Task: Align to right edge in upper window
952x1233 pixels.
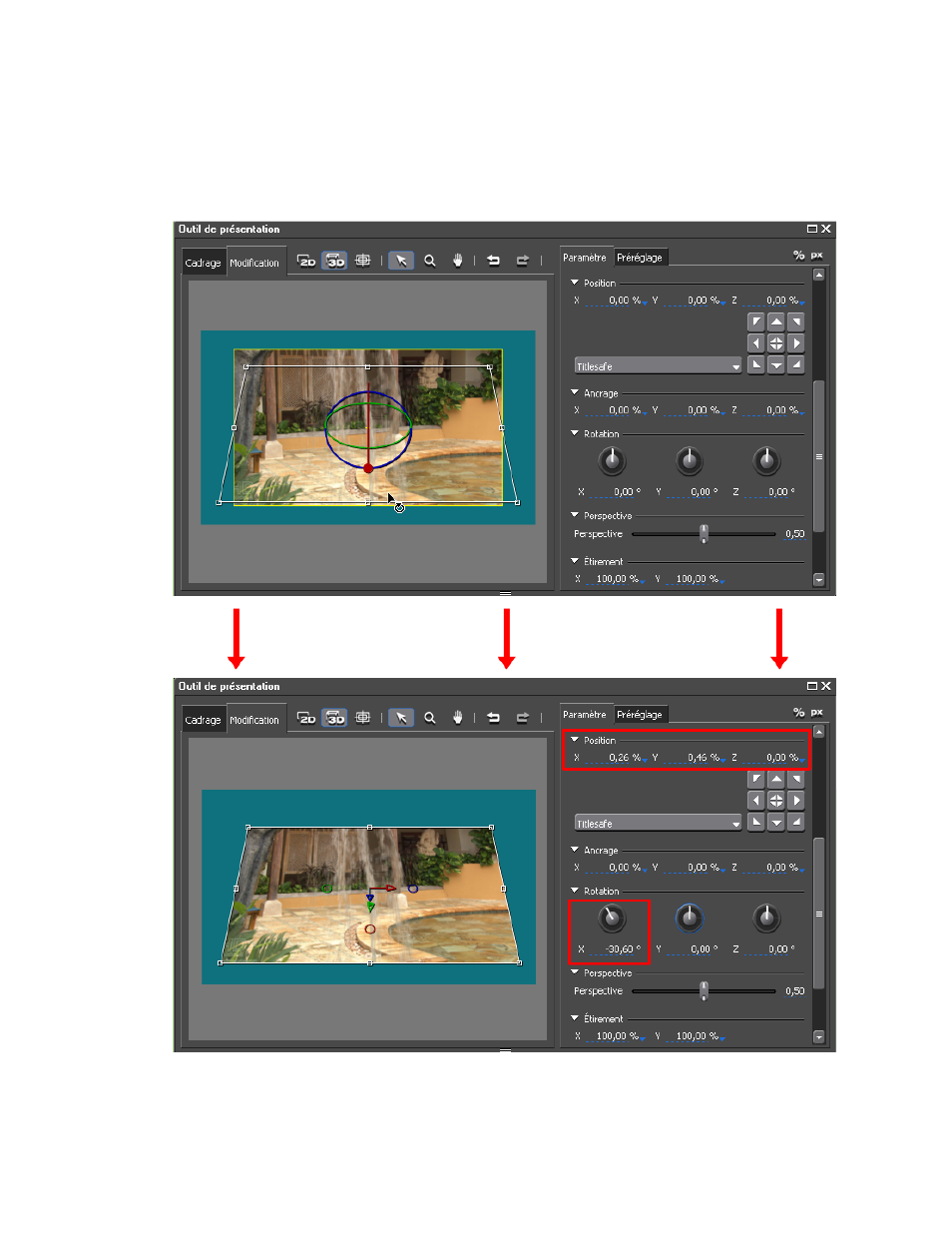Action: coord(796,343)
